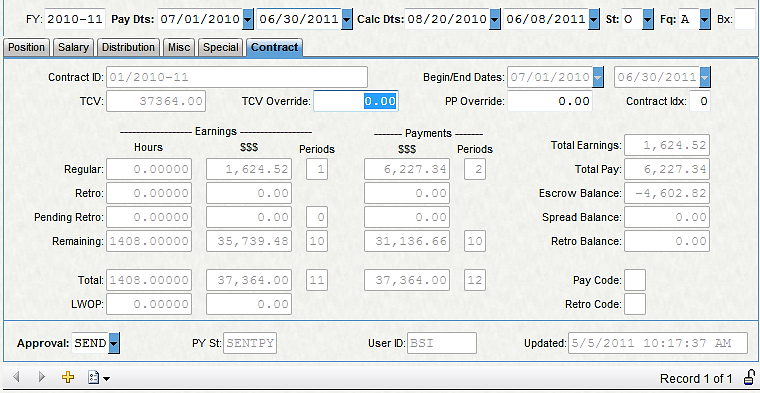Click the Total earnings periods box 11
Screen dimensions: 760x393
317,280
